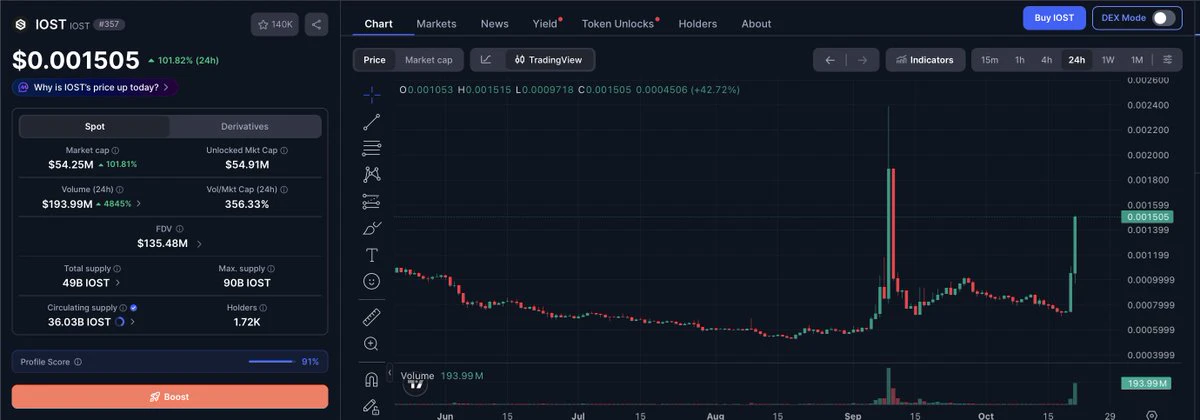Click the Holders info icon
This screenshot has width=1200, height=420.
point(262,308)
